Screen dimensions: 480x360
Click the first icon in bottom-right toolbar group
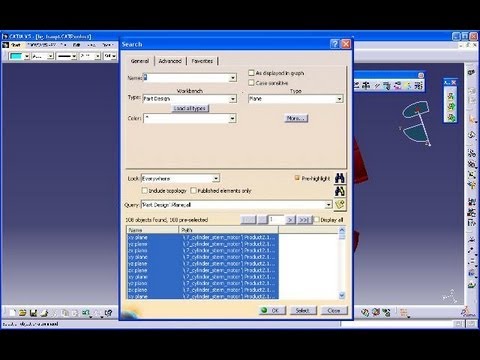365,313
